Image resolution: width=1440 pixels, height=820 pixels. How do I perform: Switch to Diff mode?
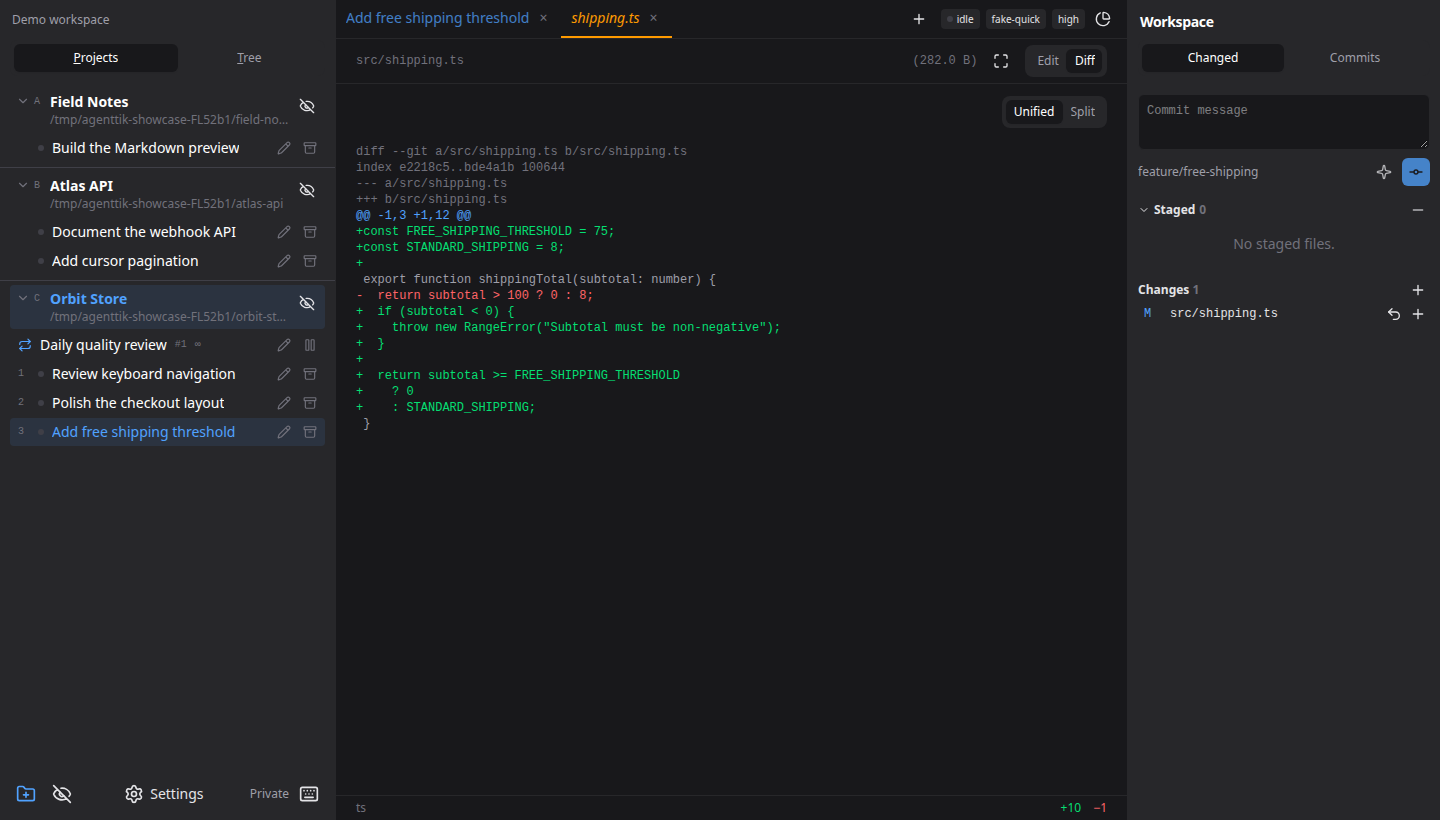(1085, 61)
